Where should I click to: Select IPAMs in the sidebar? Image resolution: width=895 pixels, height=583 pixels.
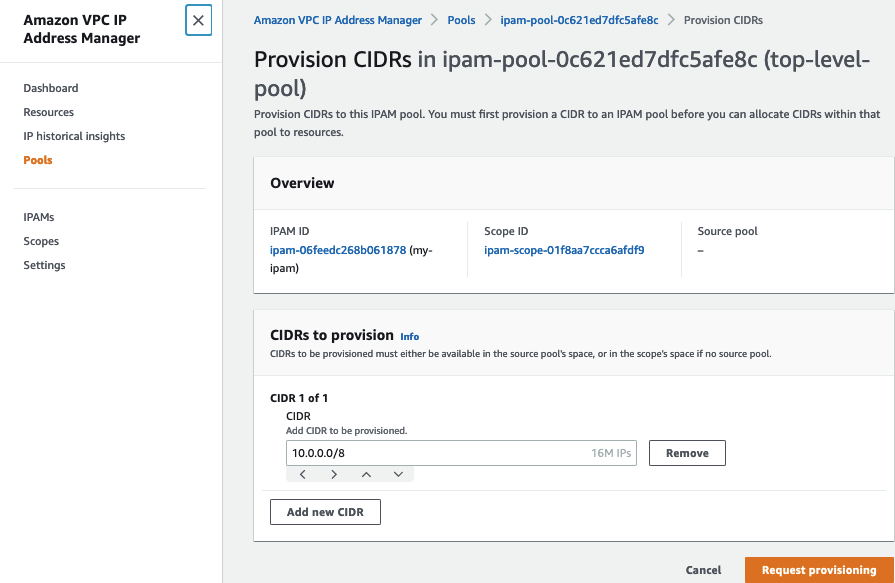(x=40, y=217)
